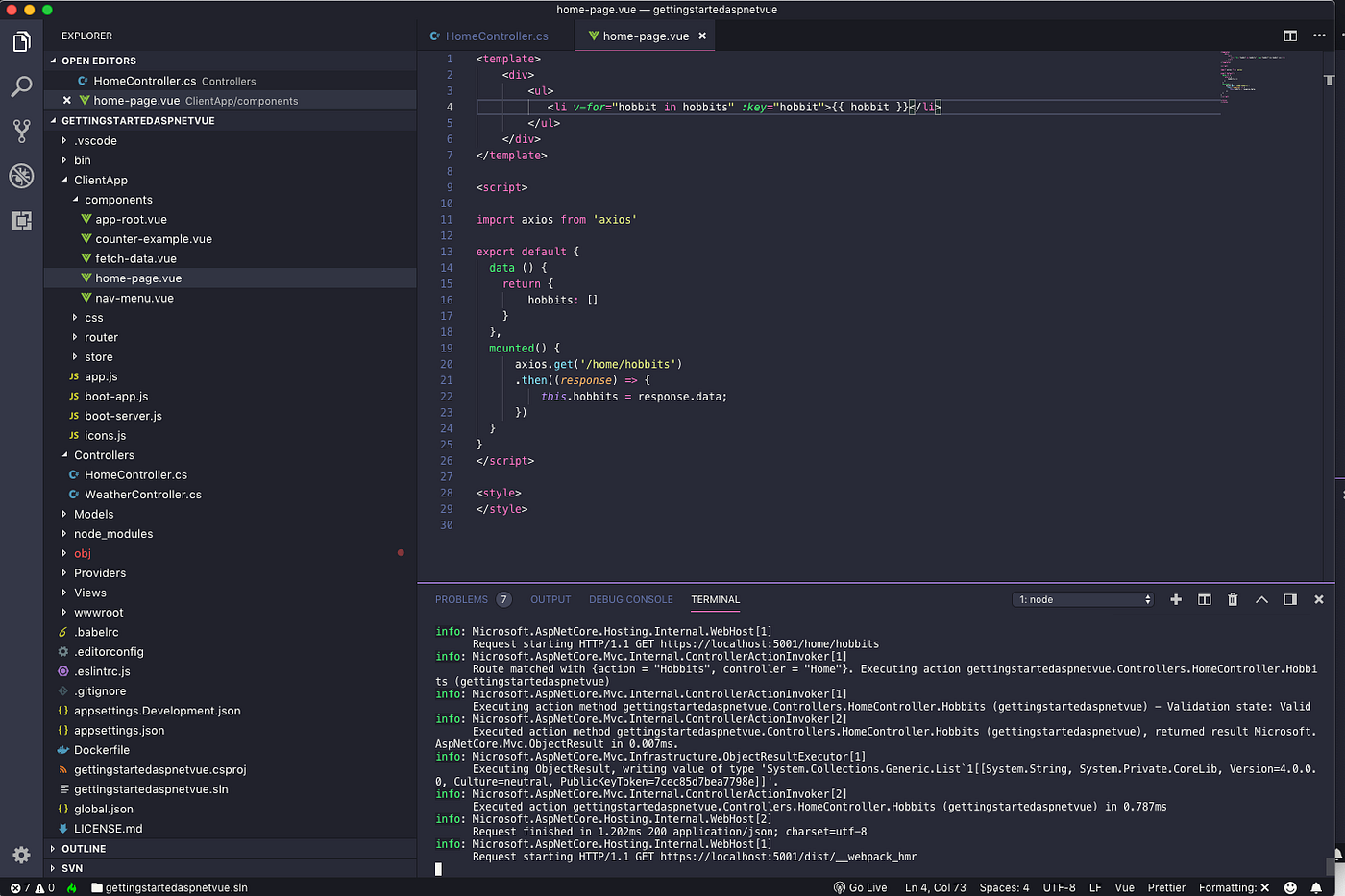The width and height of the screenshot is (1345, 896).
Task: Toggle the panel layout icon beside the close button
Action: (x=1290, y=599)
